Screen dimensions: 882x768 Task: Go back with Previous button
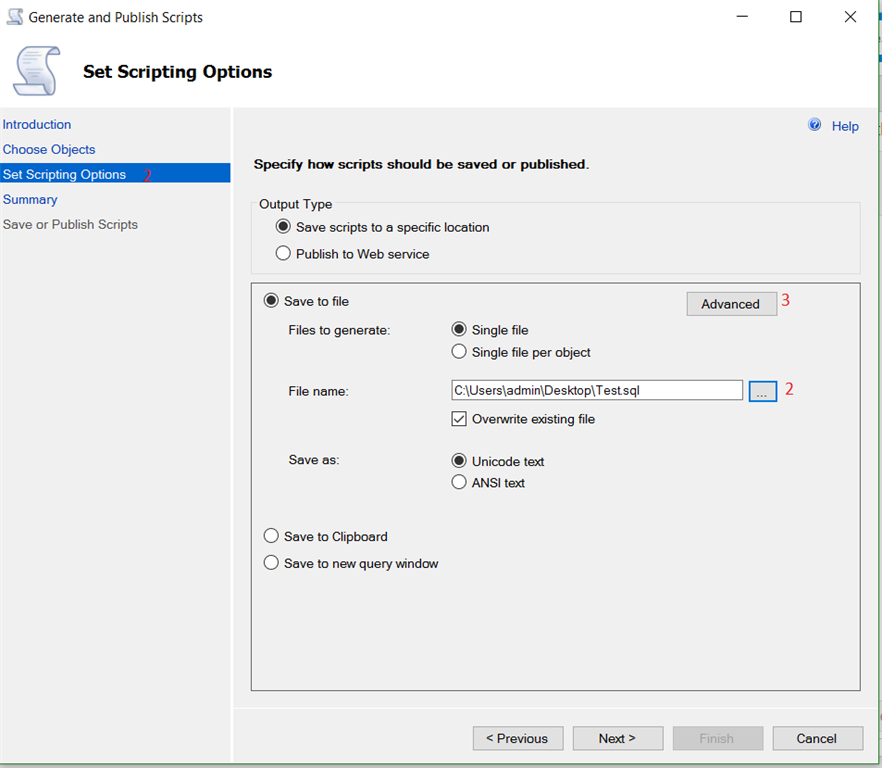pos(518,739)
